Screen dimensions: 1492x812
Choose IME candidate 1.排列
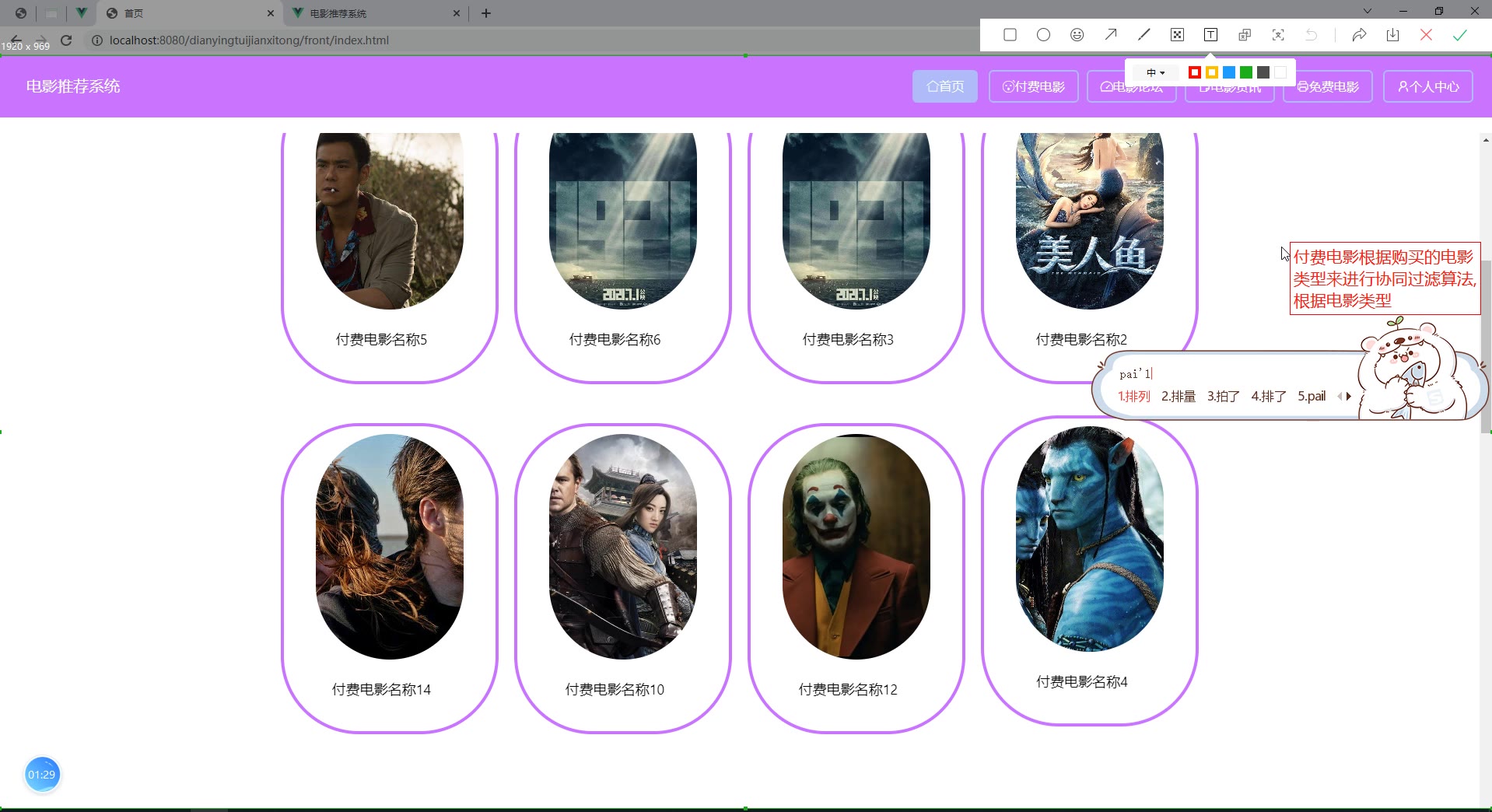[1133, 397]
